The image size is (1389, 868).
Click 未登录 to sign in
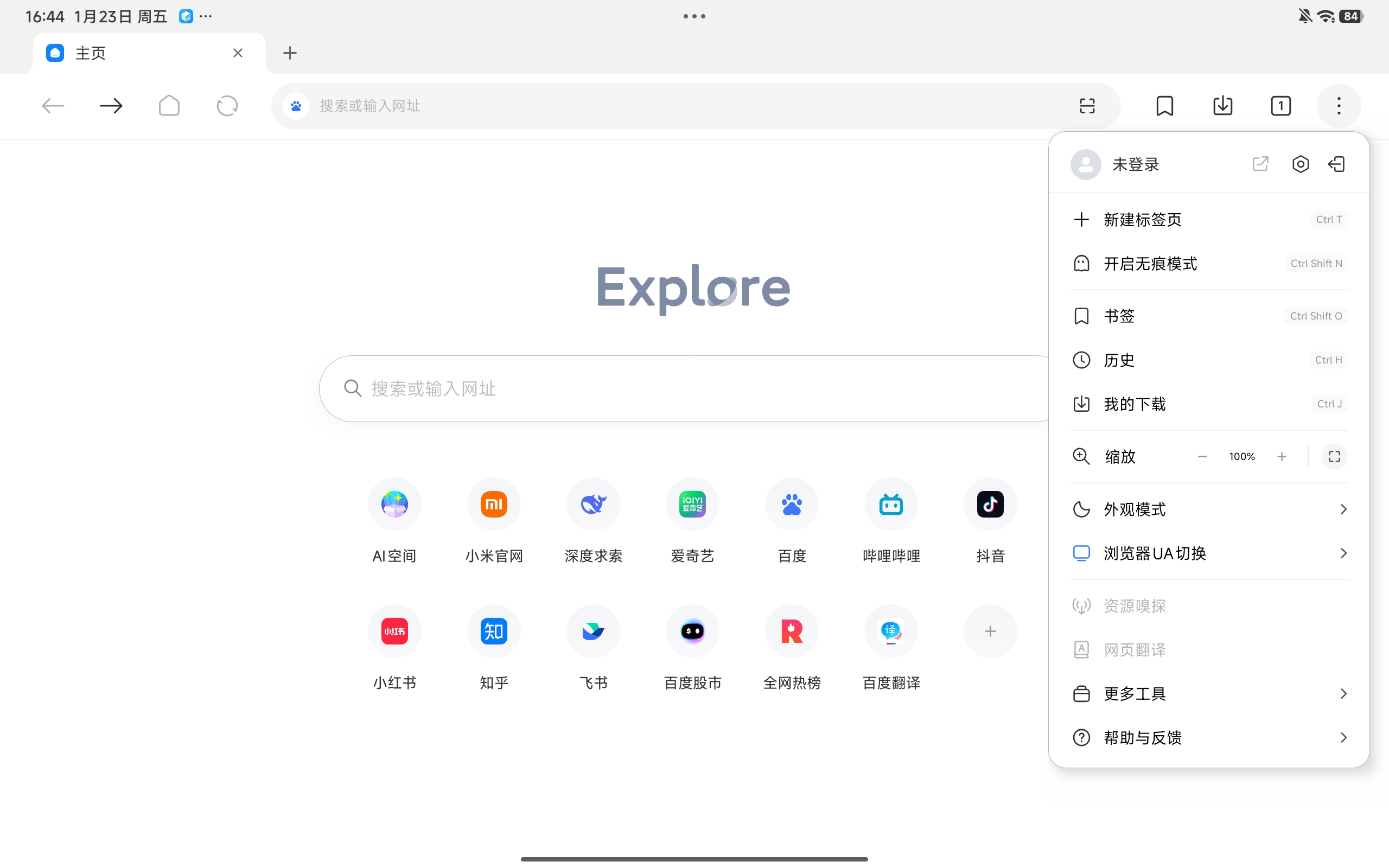[1135, 165]
